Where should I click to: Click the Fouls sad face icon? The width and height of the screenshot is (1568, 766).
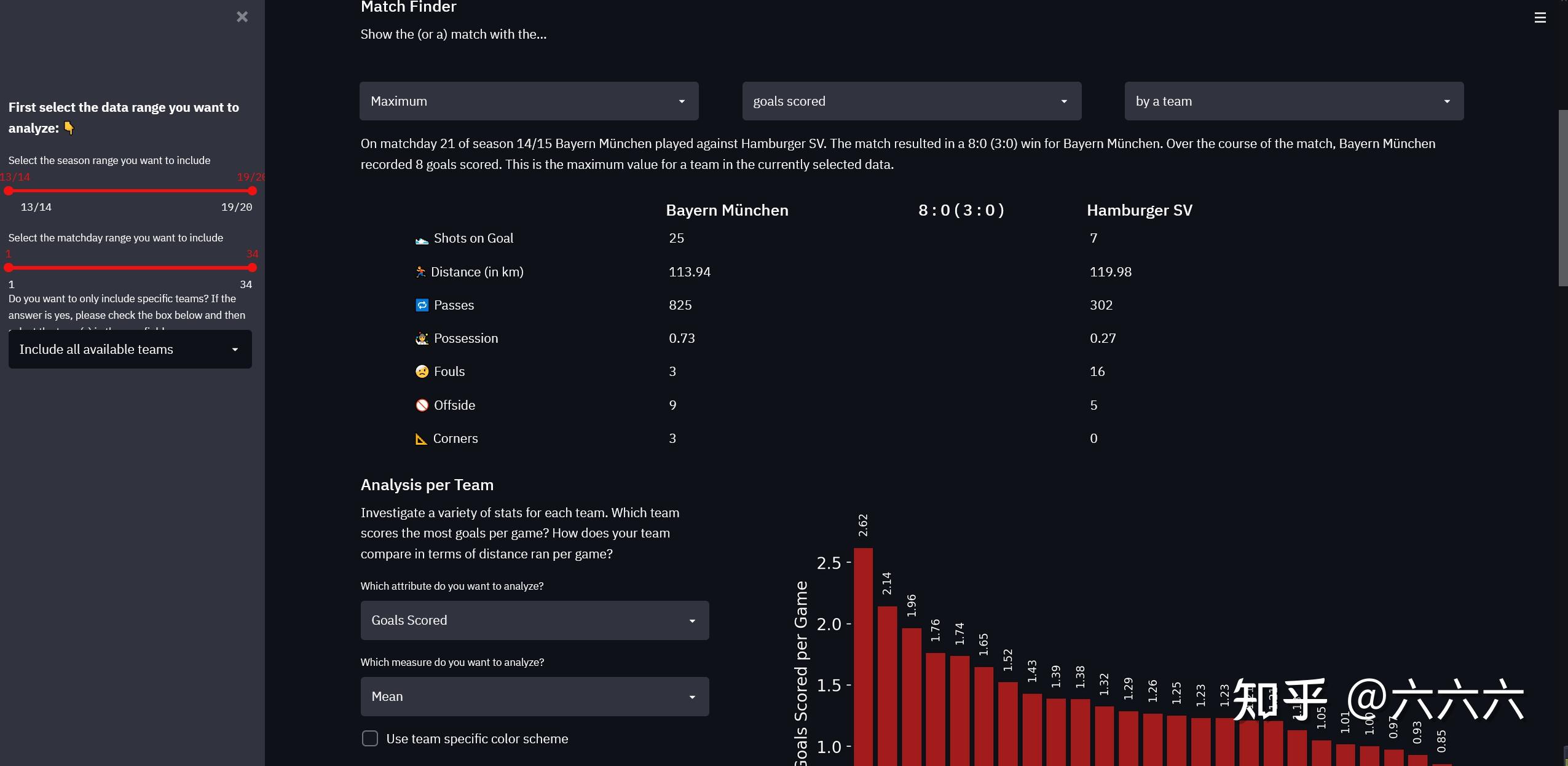coord(422,372)
